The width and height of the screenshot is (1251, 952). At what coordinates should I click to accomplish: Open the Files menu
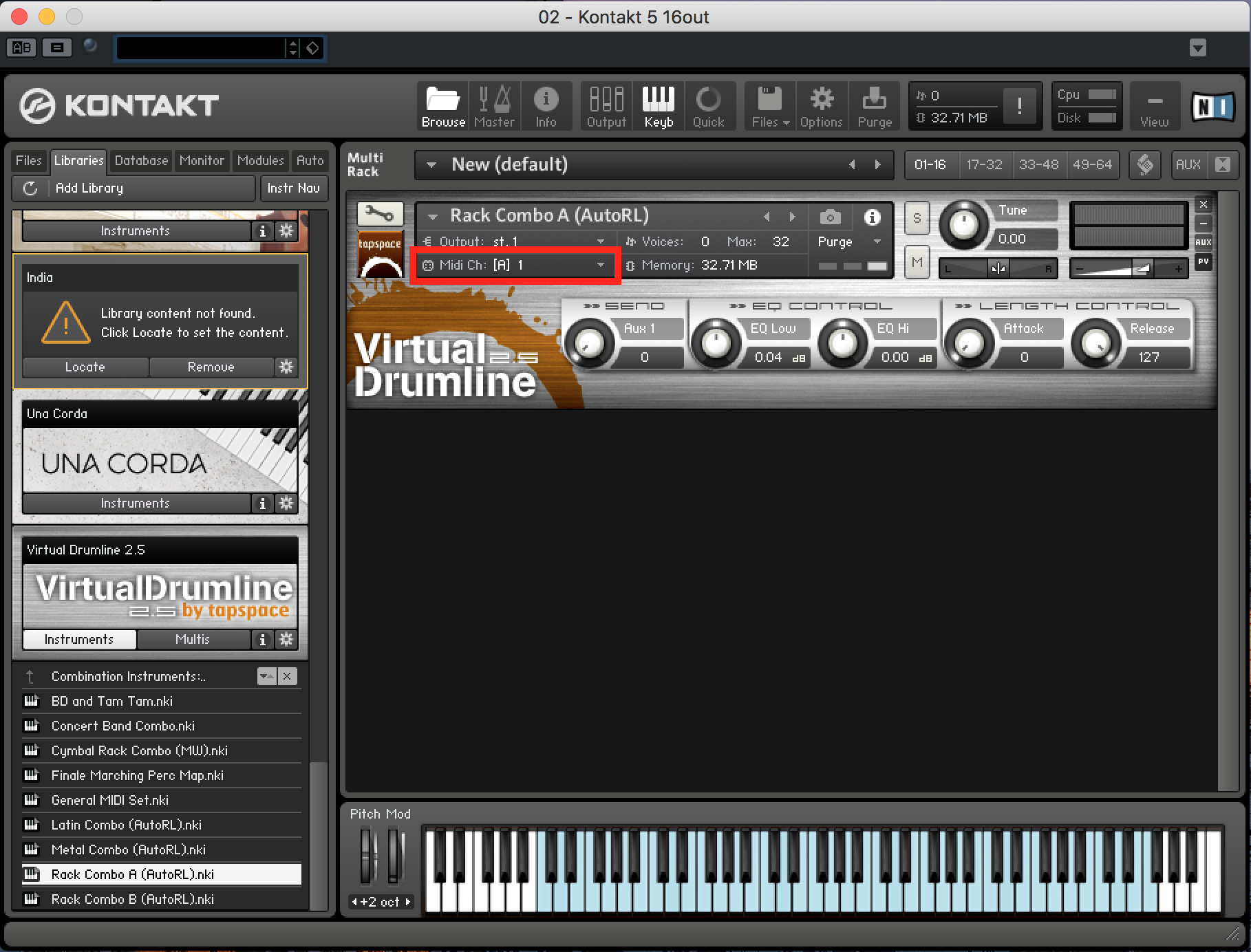(770, 106)
